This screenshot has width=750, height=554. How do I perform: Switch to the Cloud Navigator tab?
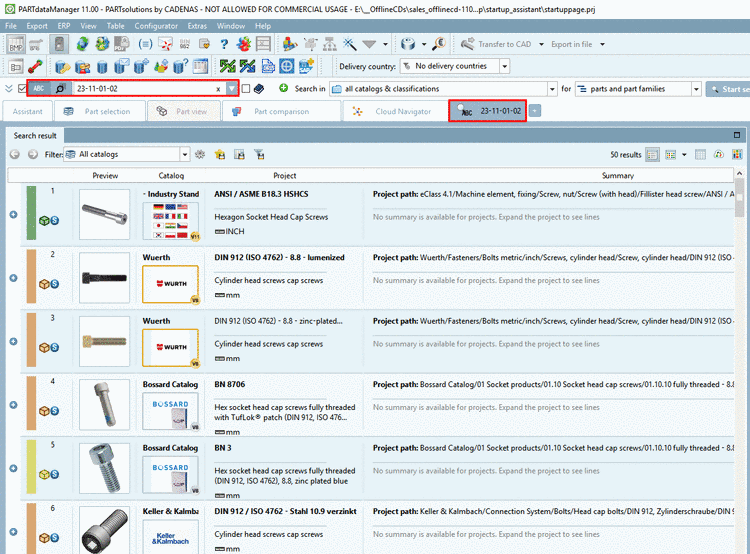tap(394, 111)
